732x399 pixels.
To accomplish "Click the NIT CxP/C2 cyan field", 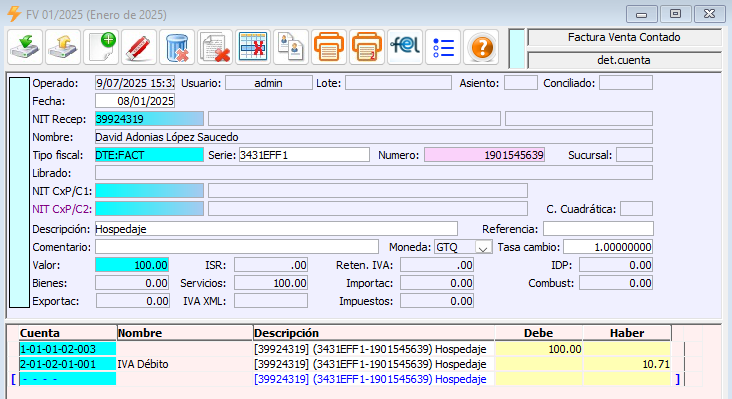I will (x=149, y=209).
